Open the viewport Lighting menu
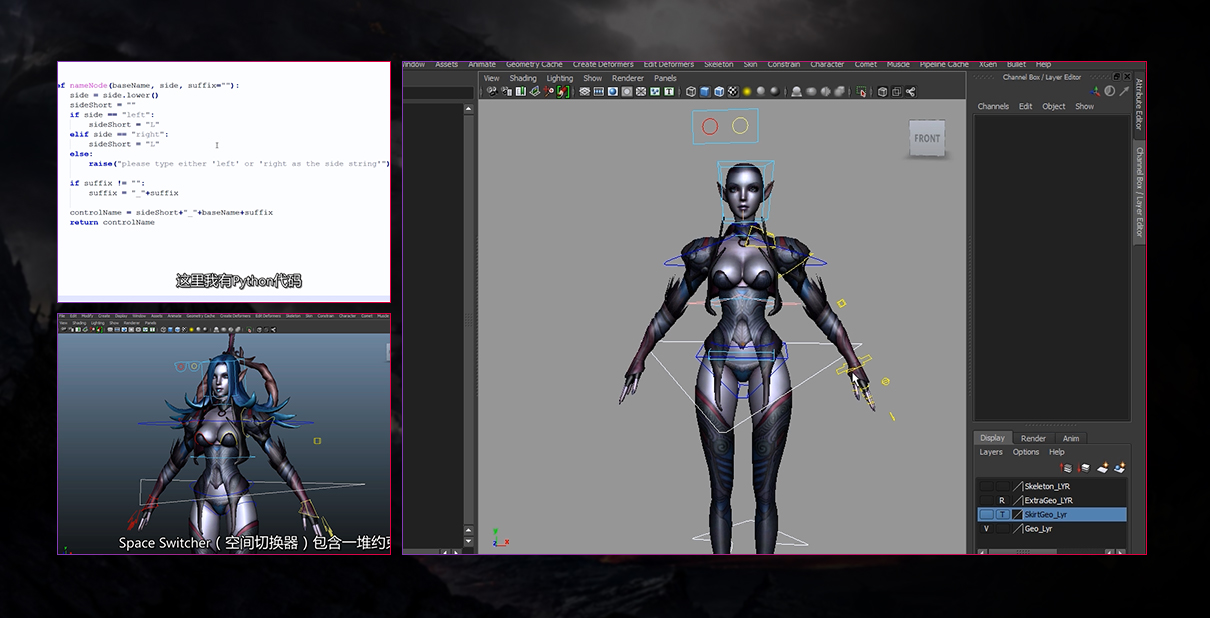The width and height of the screenshot is (1210, 618). 560,78
